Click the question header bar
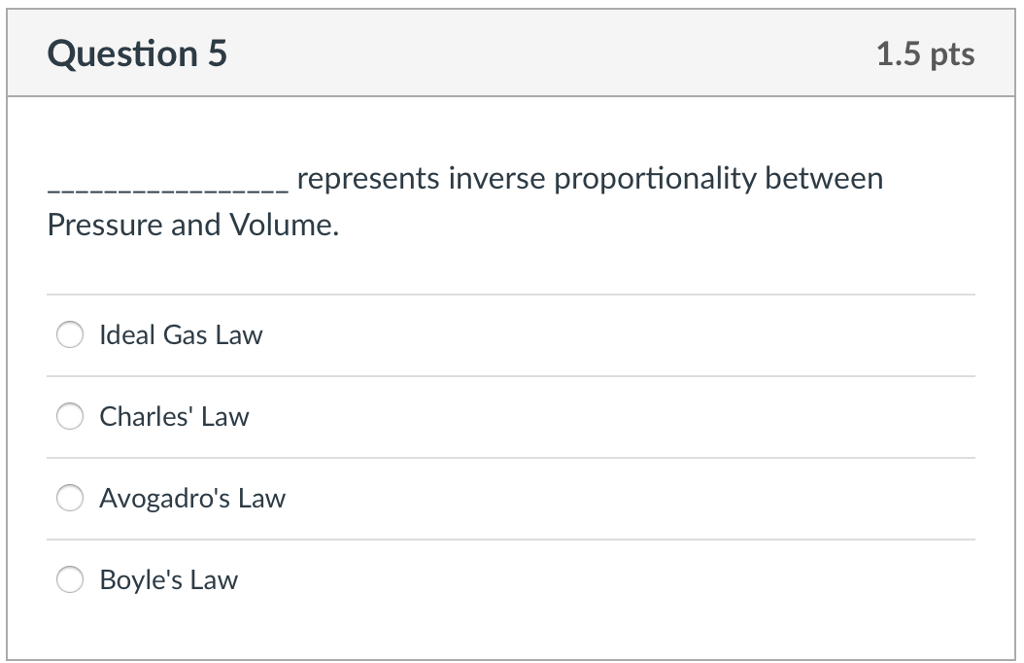1024x663 pixels. pyautogui.click(x=512, y=52)
